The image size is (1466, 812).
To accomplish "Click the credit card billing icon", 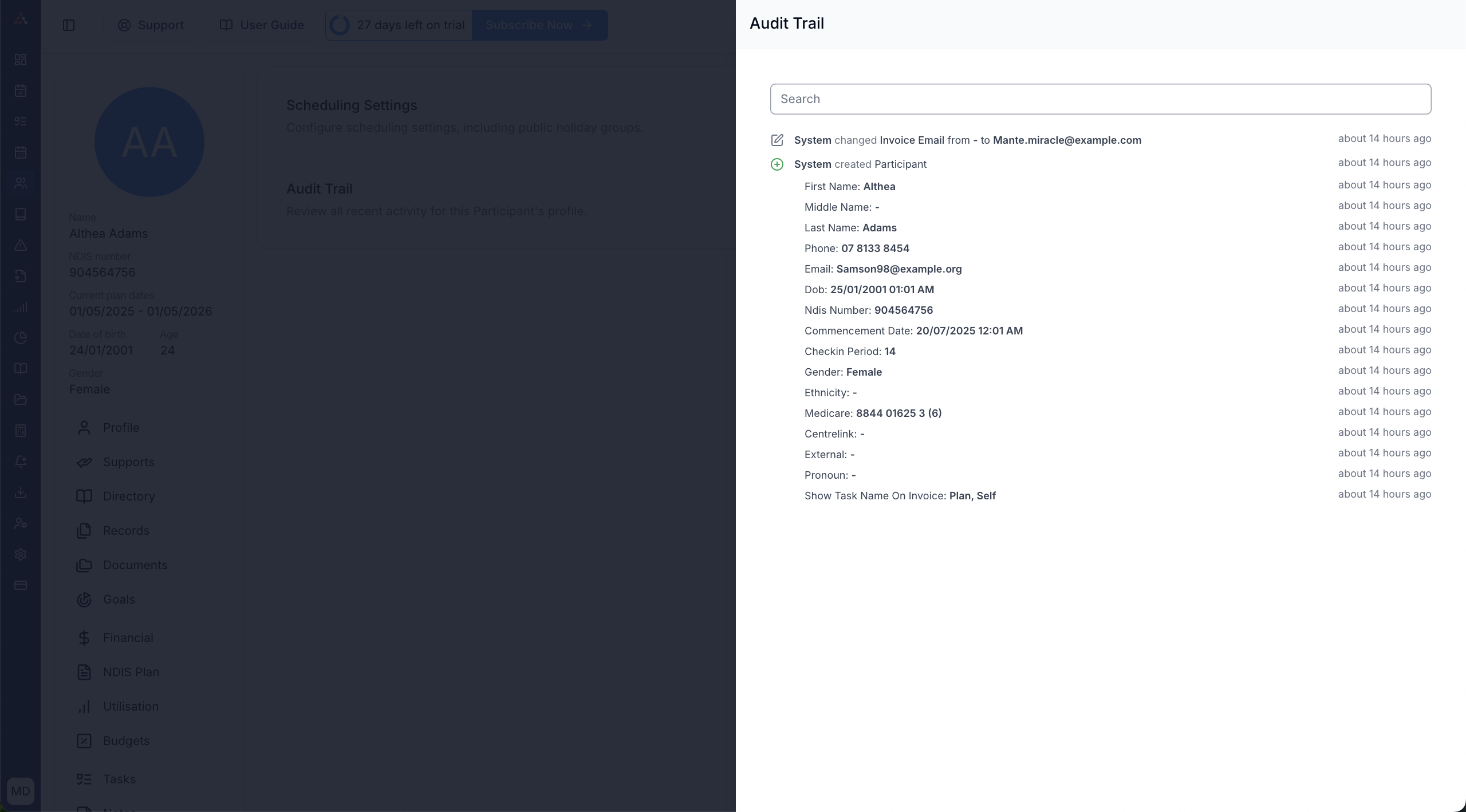I will (x=21, y=585).
